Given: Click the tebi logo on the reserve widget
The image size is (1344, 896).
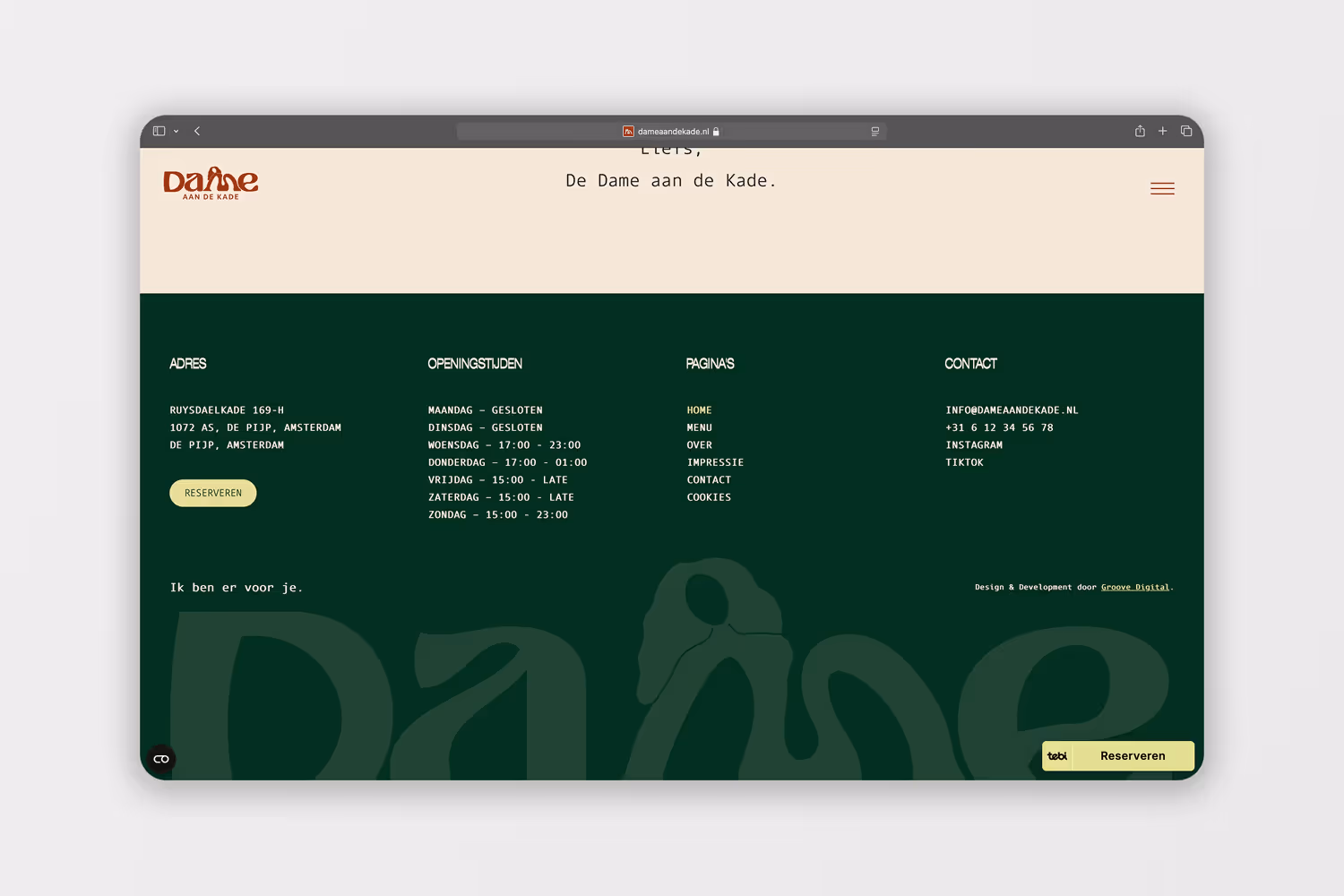Looking at the screenshot, I should click(x=1057, y=756).
